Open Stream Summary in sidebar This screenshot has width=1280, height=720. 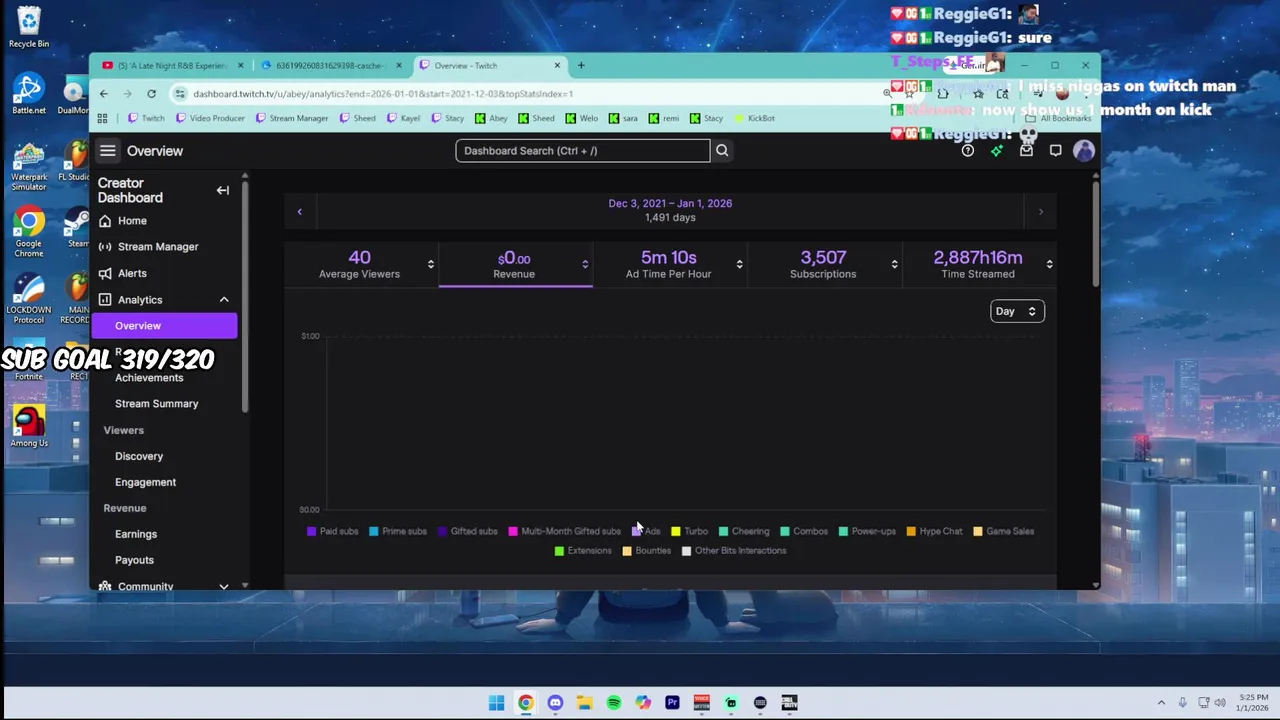click(x=157, y=404)
